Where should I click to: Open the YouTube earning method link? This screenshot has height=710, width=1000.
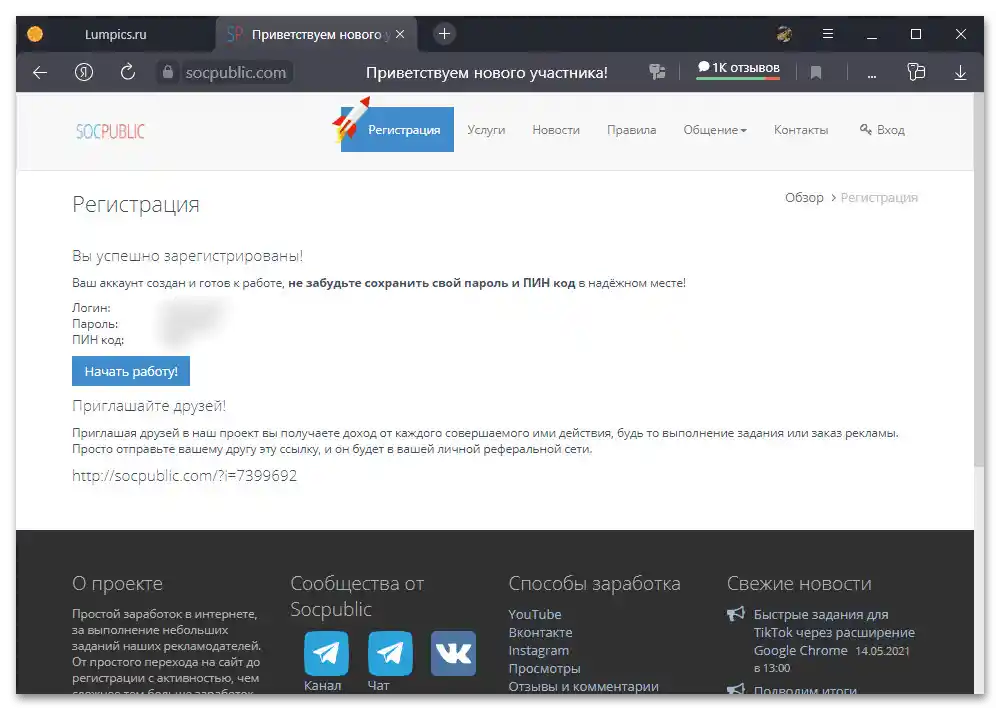click(x=534, y=614)
